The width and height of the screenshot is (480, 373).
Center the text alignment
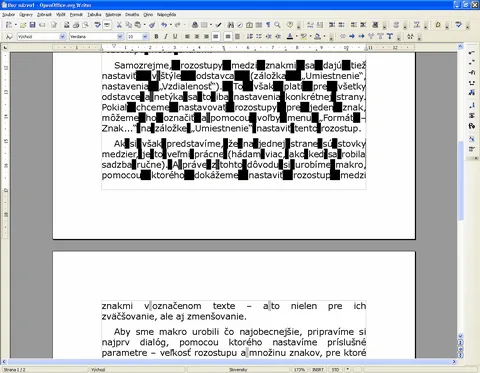pos(197,36)
